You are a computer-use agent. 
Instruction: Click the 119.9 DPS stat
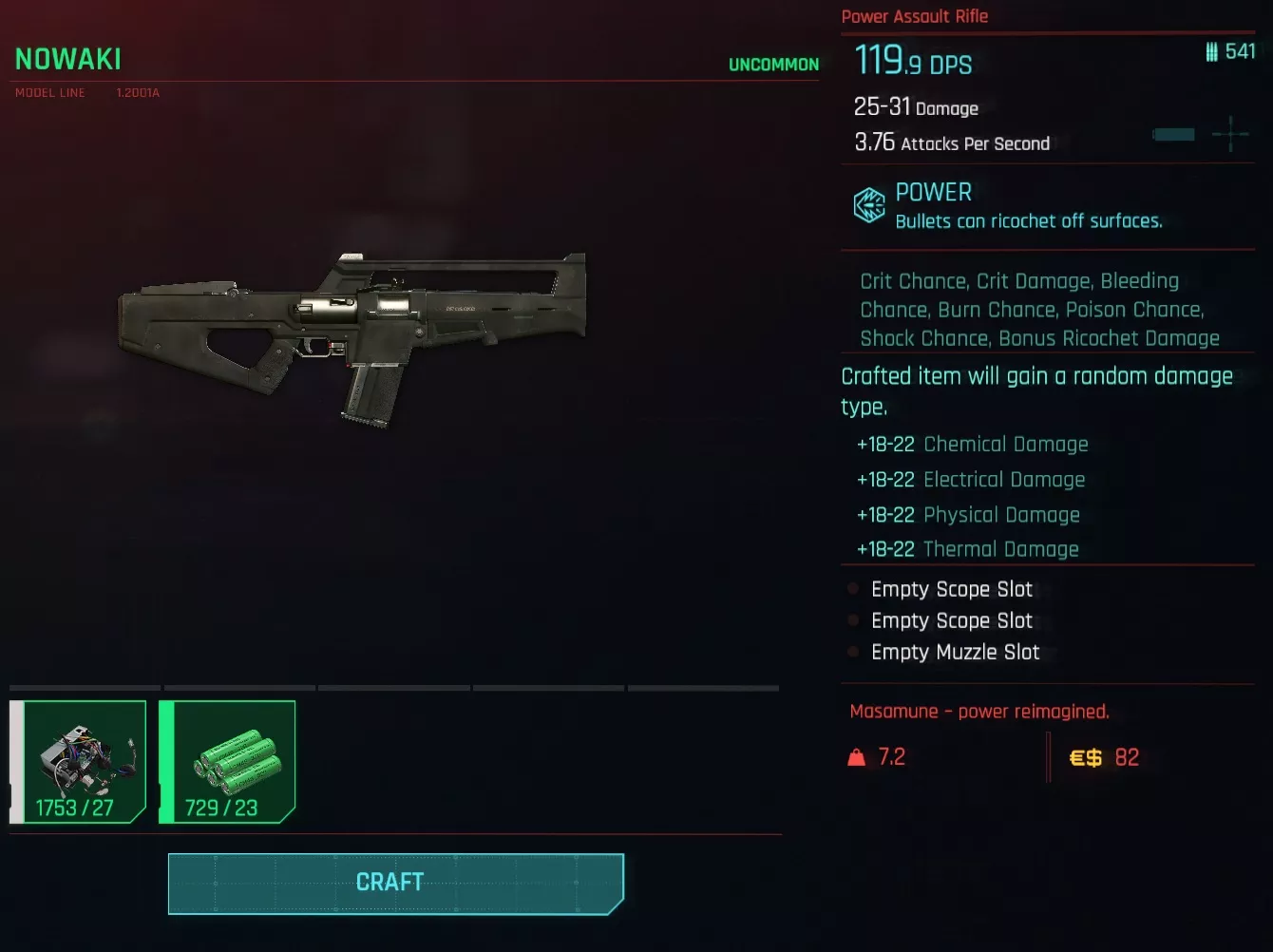click(x=913, y=61)
